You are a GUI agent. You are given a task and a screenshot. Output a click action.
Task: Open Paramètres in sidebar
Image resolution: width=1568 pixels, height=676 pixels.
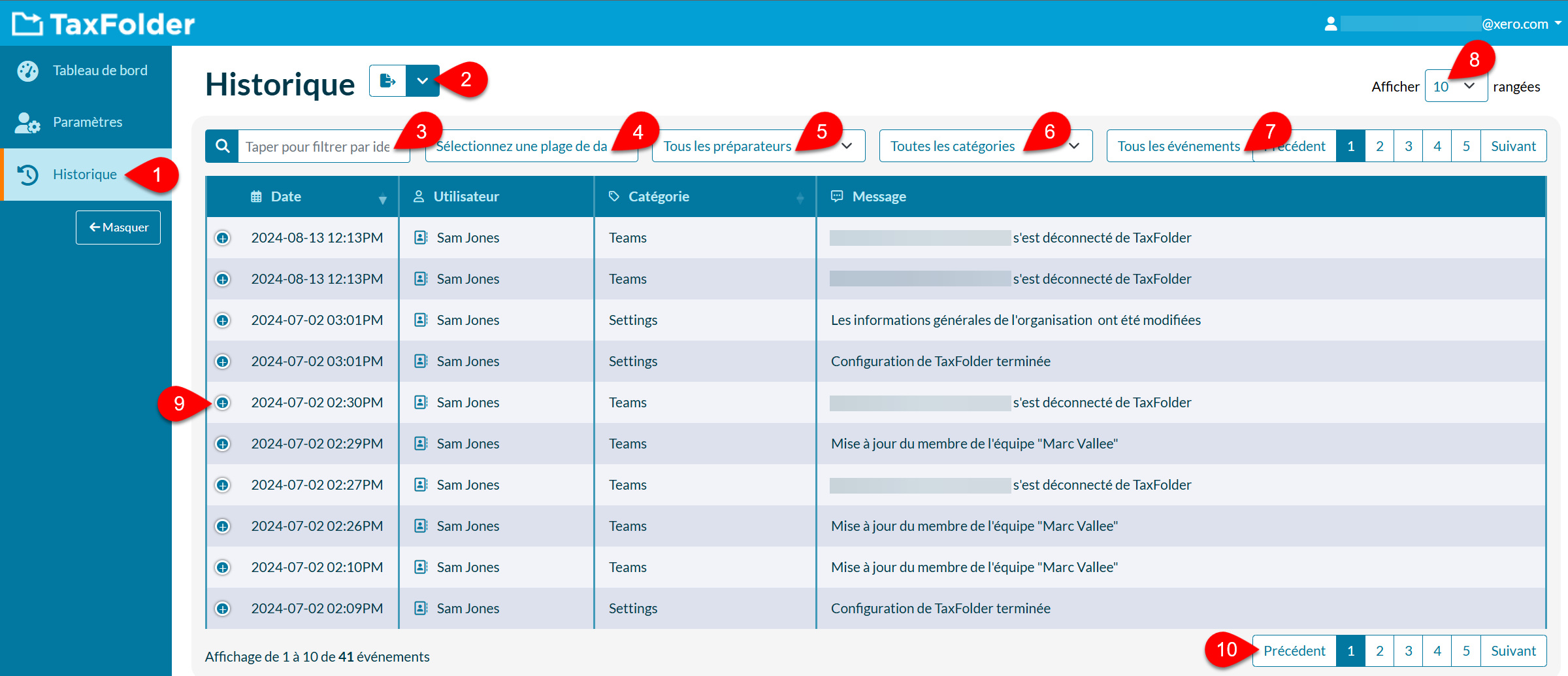[86, 122]
